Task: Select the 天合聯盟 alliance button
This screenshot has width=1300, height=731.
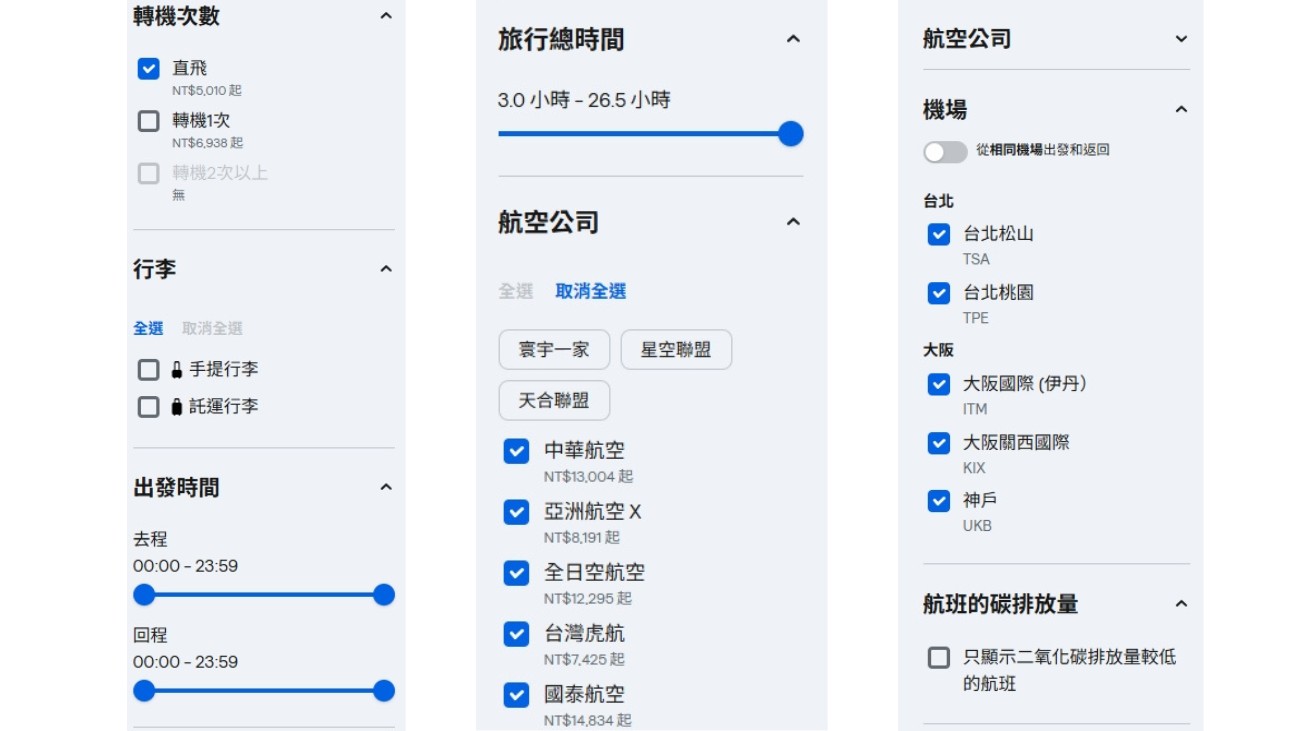Action: tap(554, 401)
